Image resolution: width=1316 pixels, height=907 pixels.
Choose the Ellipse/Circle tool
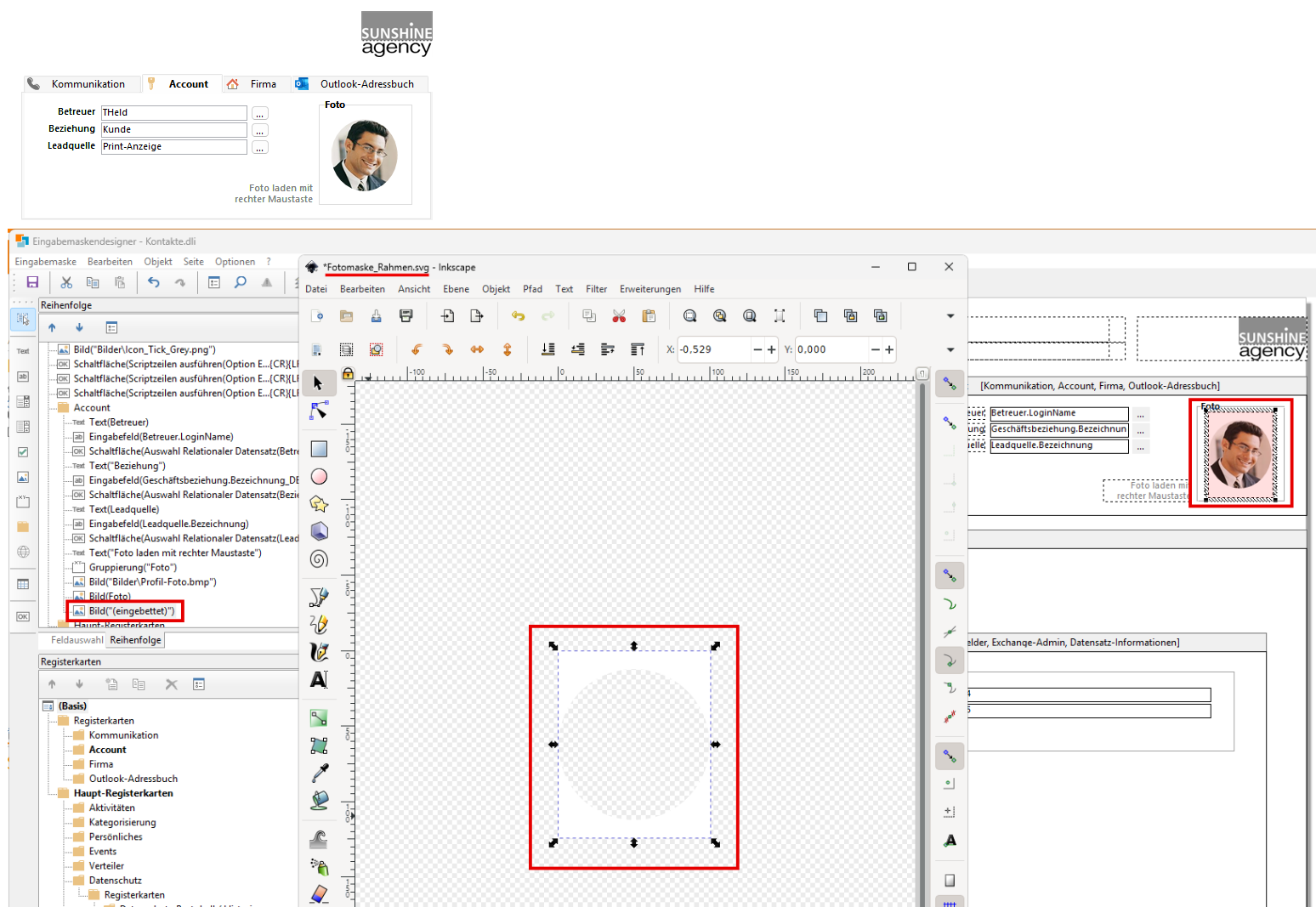[319, 477]
